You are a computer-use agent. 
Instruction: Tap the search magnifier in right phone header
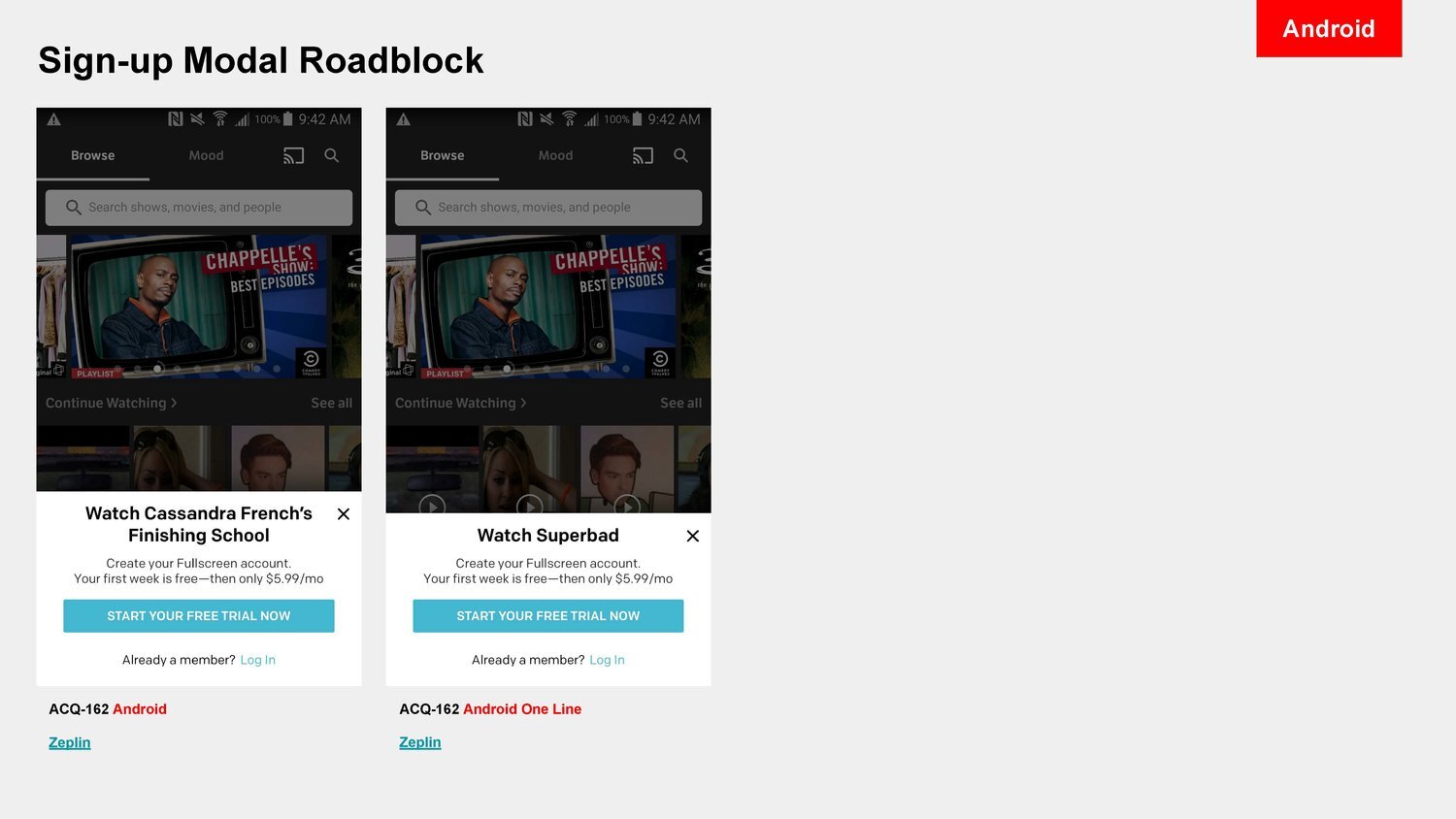pos(681,155)
